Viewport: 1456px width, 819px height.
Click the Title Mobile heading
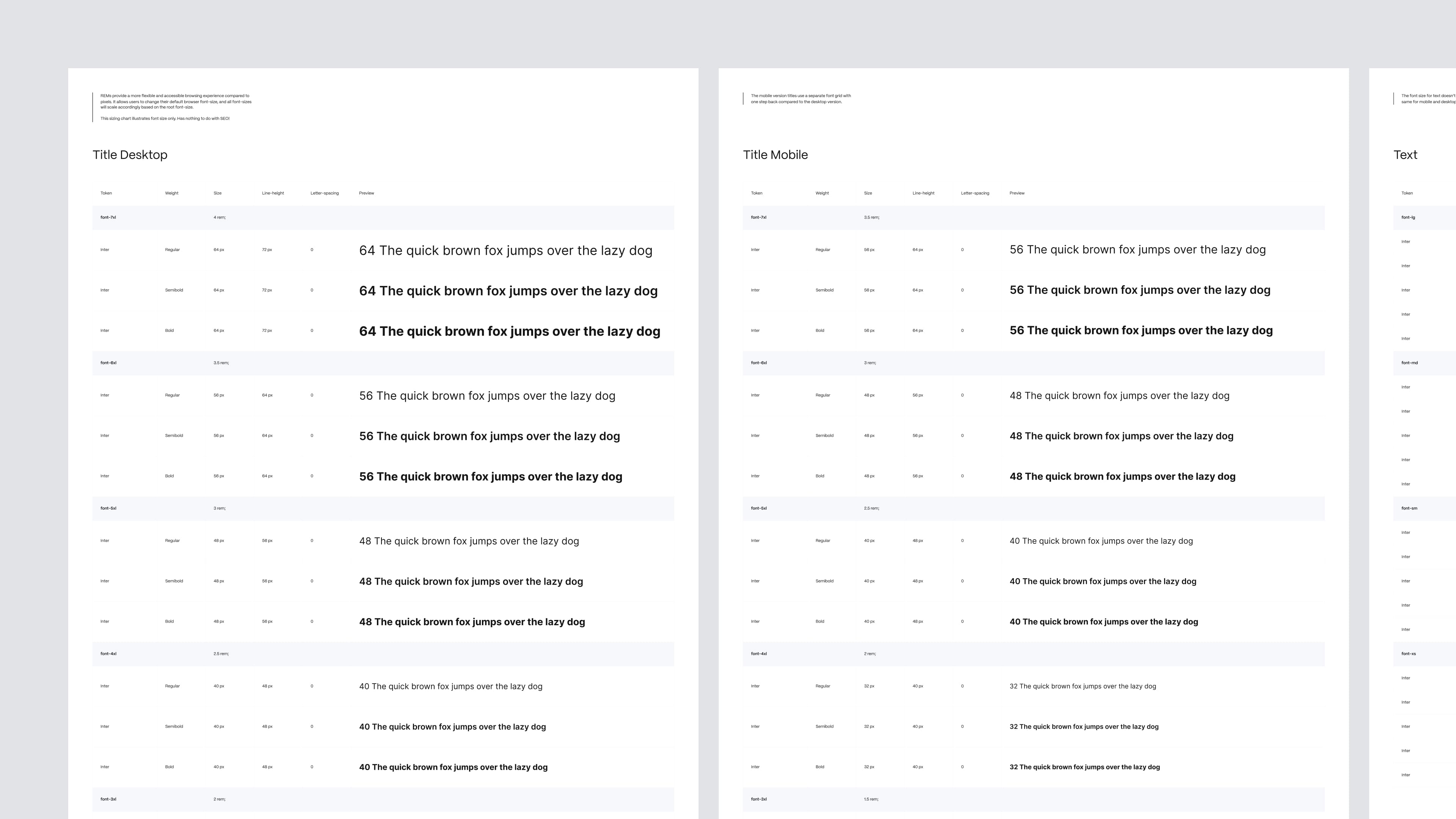click(775, 155)
